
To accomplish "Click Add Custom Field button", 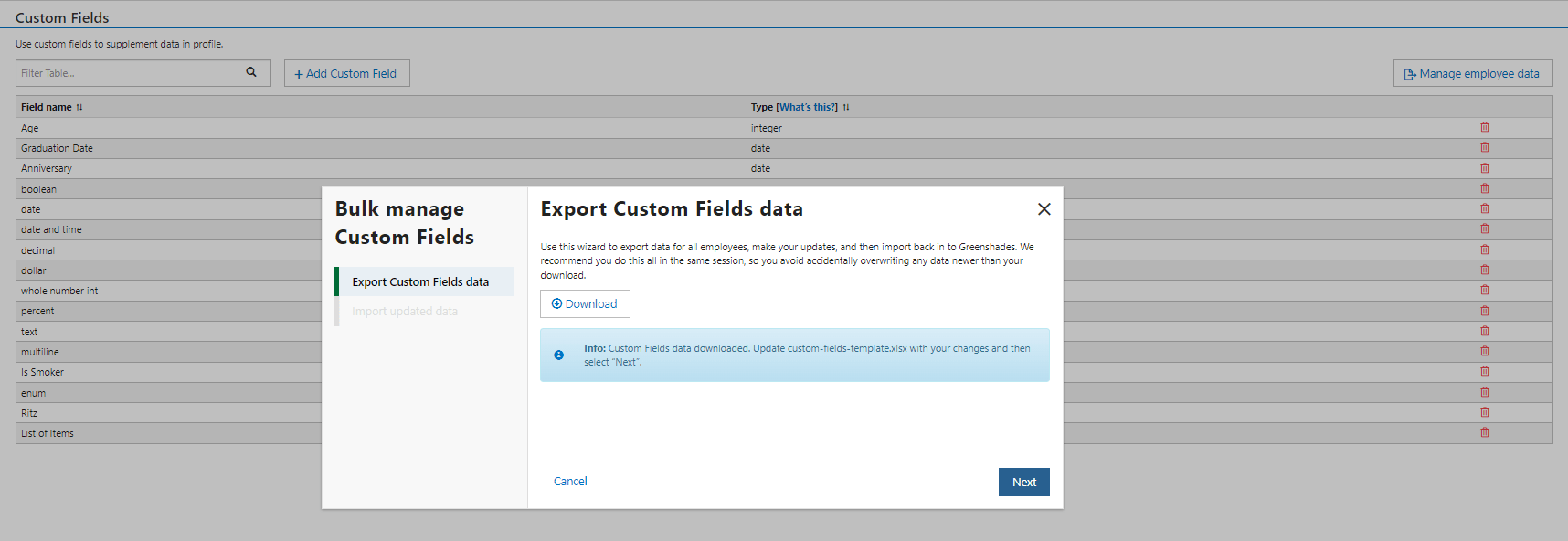I will click(346, 74).
